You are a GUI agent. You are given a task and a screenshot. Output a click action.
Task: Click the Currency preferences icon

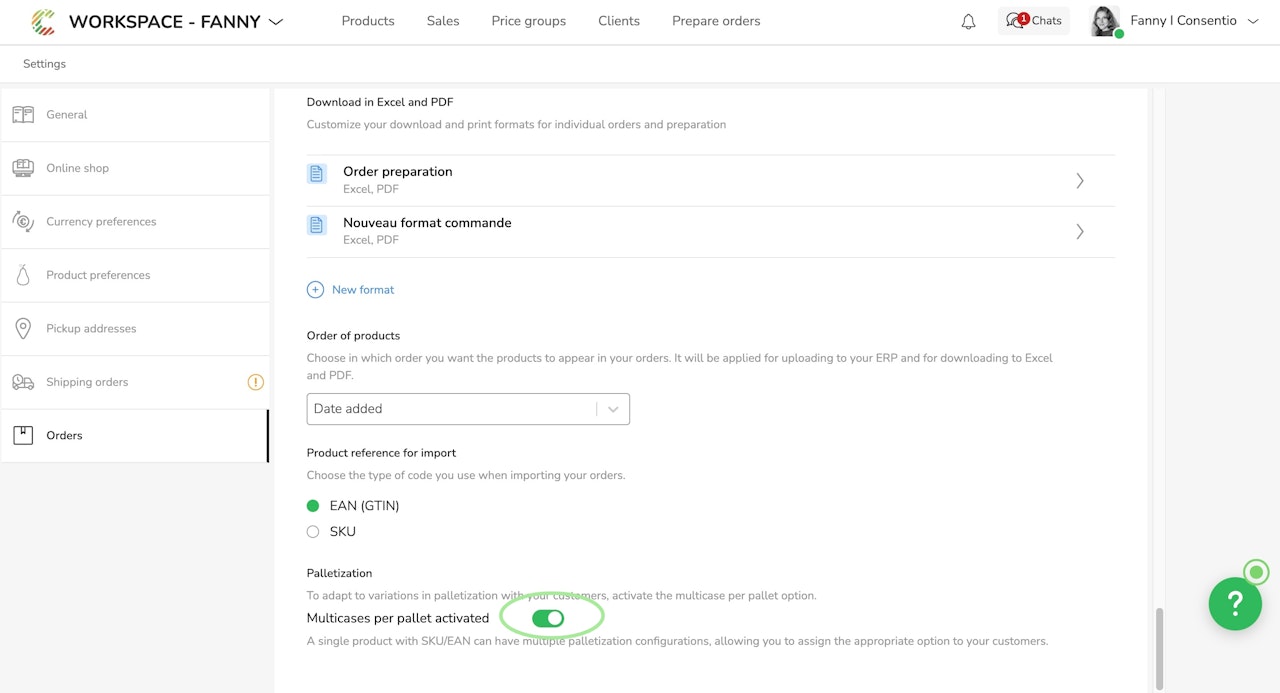pyautogui.click(x=23, y=222)
